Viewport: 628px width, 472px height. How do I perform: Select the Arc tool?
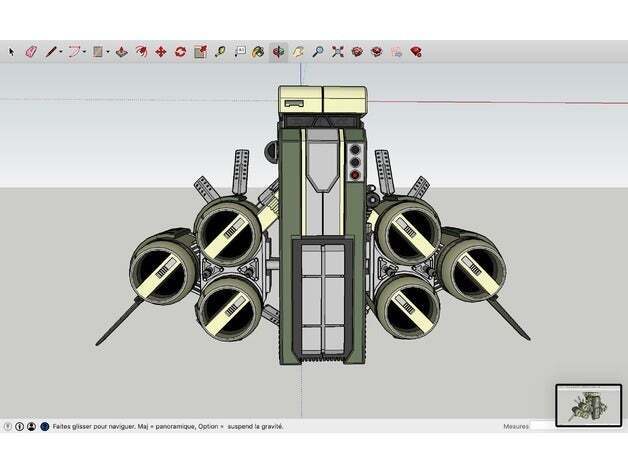click(x=74, y=52)
